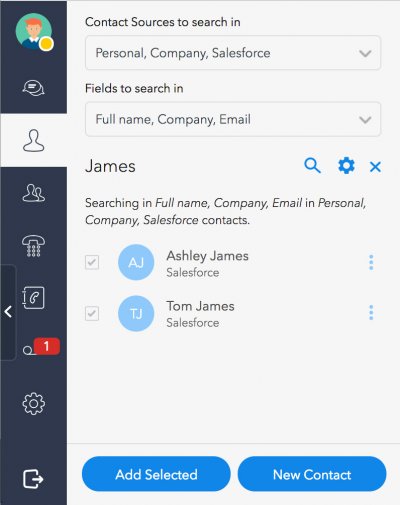Click the yellow presence status dot
The image size is (400, 505).
pos(46,44)
